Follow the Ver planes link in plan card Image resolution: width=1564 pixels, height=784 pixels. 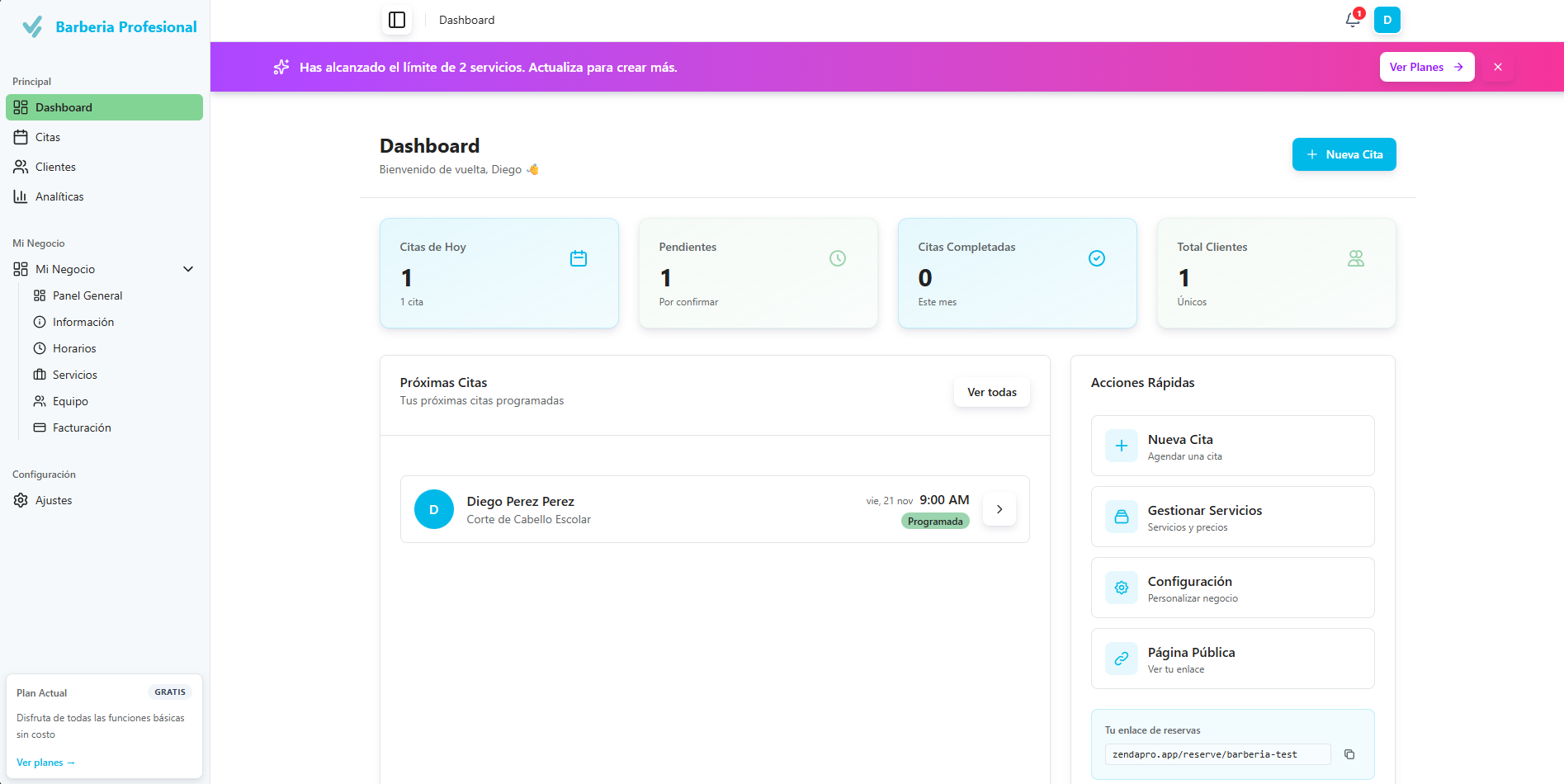45,763
